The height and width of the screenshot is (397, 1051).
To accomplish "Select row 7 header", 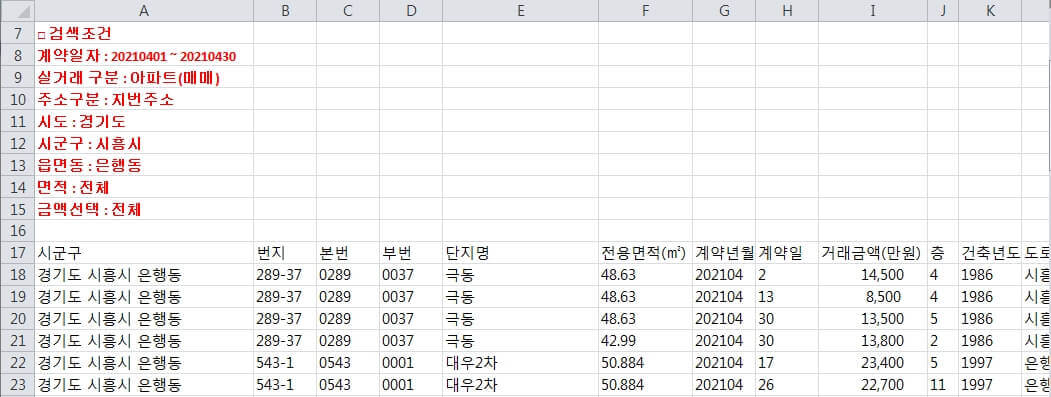I will (17, 33).
